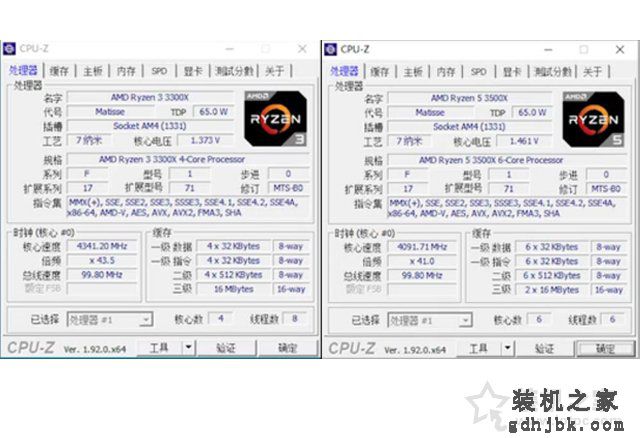The height and width of the screenshot is (438, 640).
Task: Open 显卡 tab in right CPU-Z window
Action: [512, 72]
